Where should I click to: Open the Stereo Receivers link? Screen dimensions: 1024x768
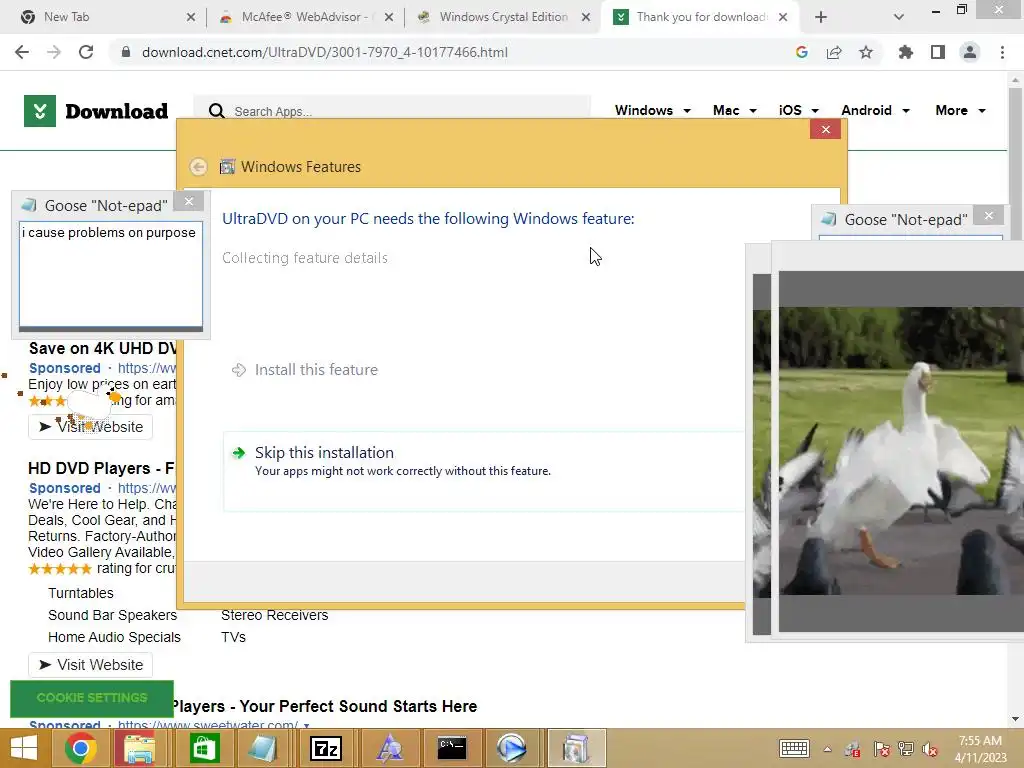point(274,615)
